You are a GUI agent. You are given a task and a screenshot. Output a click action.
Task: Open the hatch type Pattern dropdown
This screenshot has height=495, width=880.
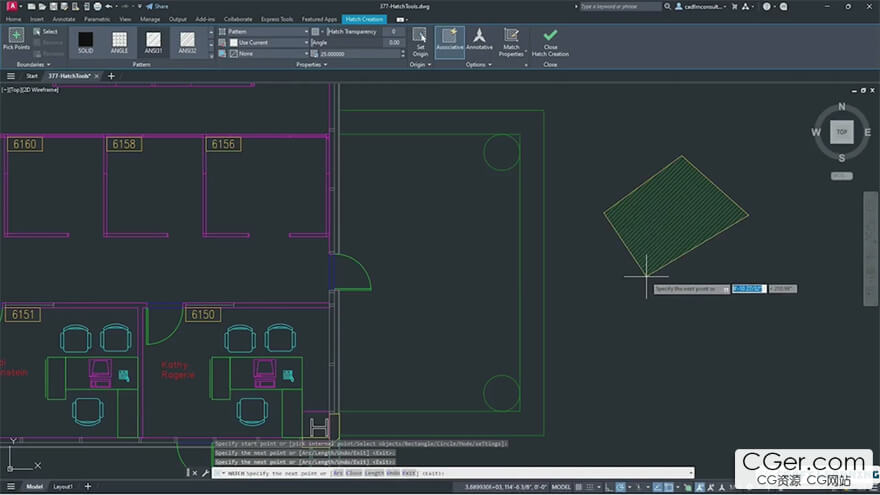[268, 32]
